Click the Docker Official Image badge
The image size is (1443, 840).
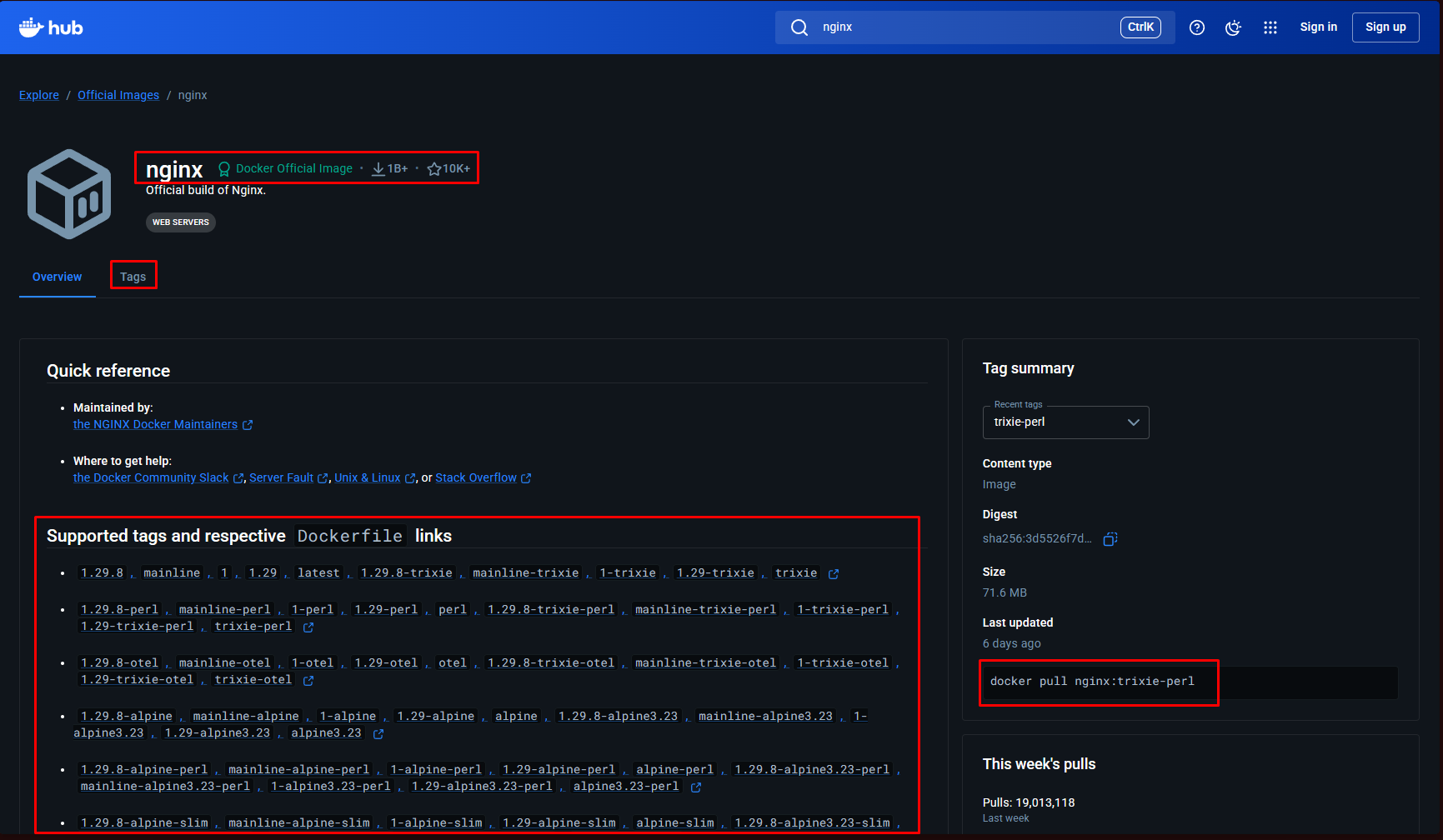(285, 168)
